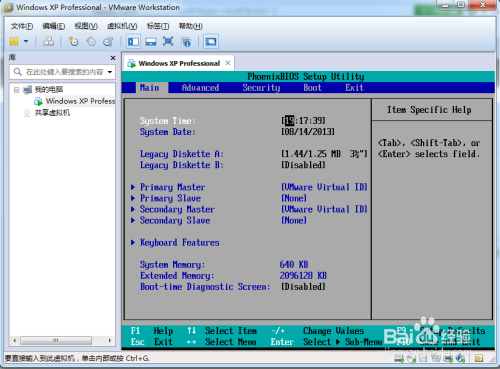The width and height of the screenshot is (500, 369).
Task: Click the Secondary Master VMware Virtual ID value
Action: pos(324,209)
